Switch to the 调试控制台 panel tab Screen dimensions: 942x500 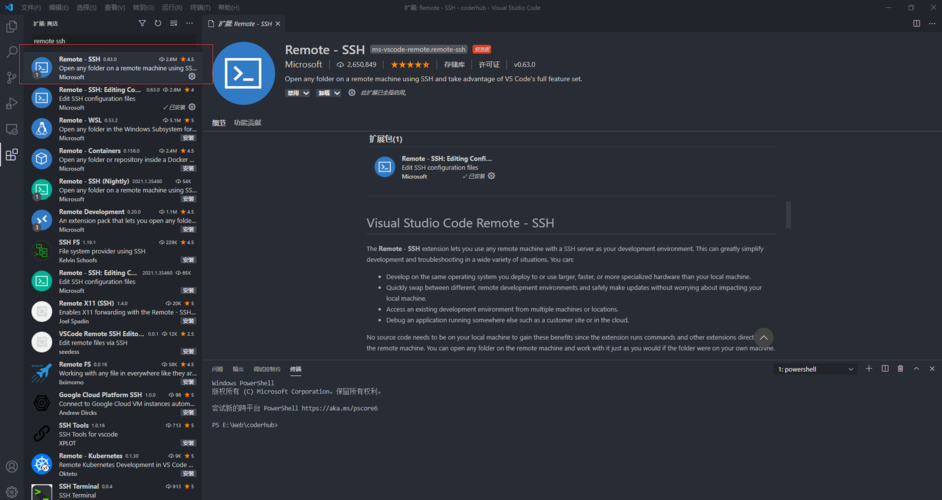point(267,369)
